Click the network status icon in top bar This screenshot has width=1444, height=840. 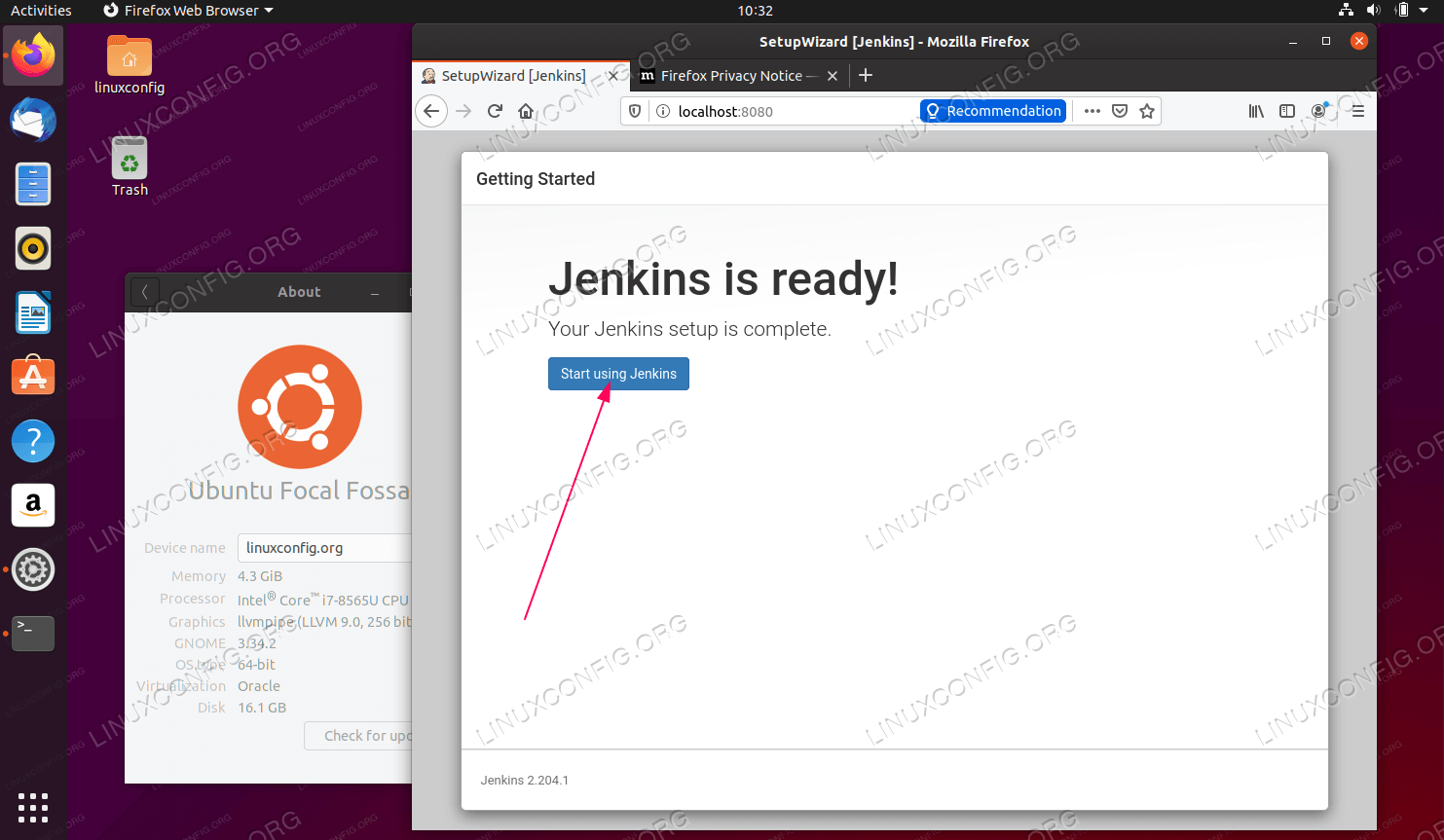pyautogui.click(x=1346, y=11)
